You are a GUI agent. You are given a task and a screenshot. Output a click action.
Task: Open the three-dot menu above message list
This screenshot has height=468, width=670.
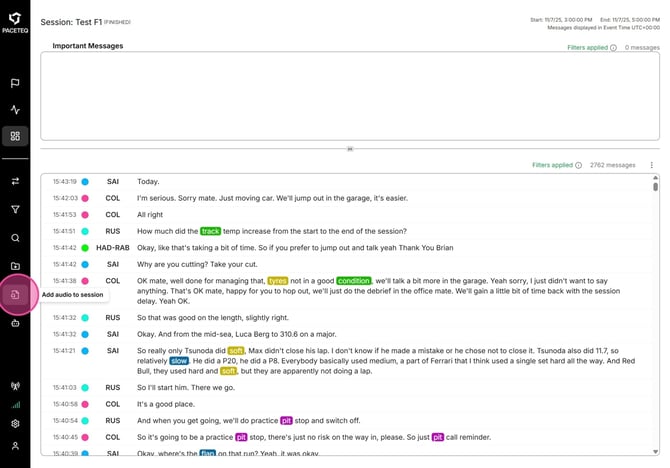tap(651, 165)
